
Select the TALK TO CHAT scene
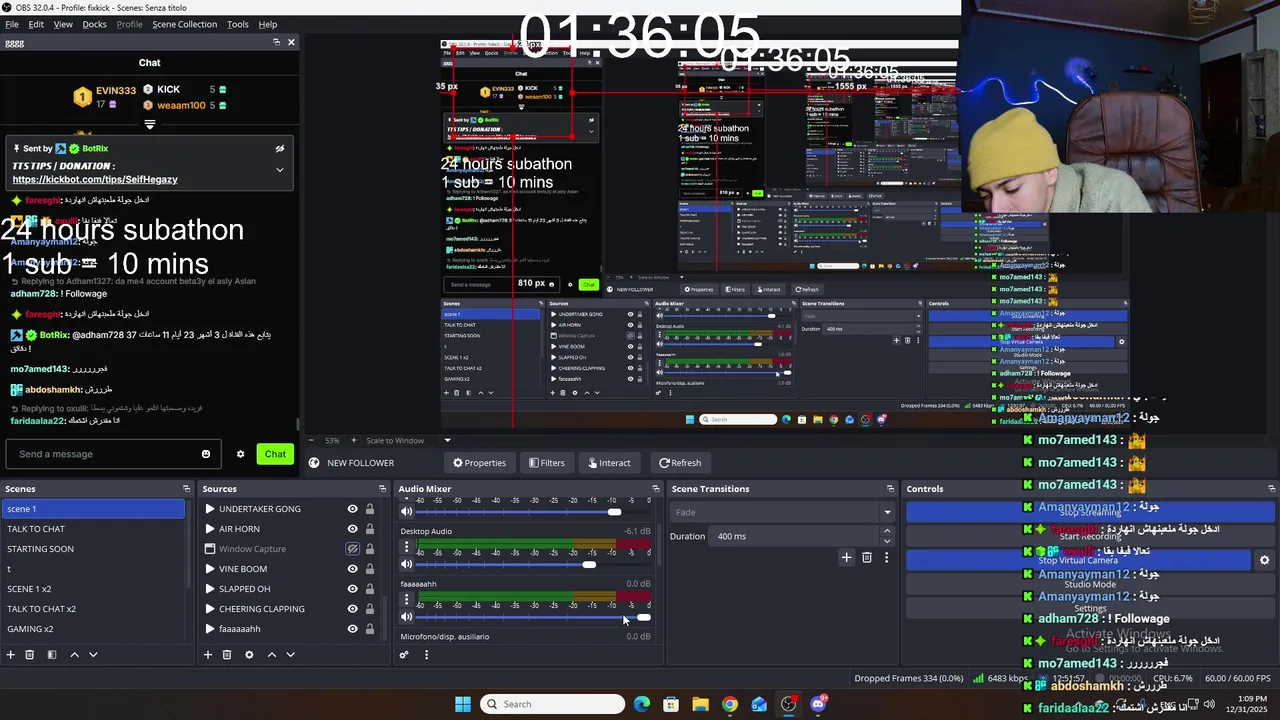tap(92, 529)
